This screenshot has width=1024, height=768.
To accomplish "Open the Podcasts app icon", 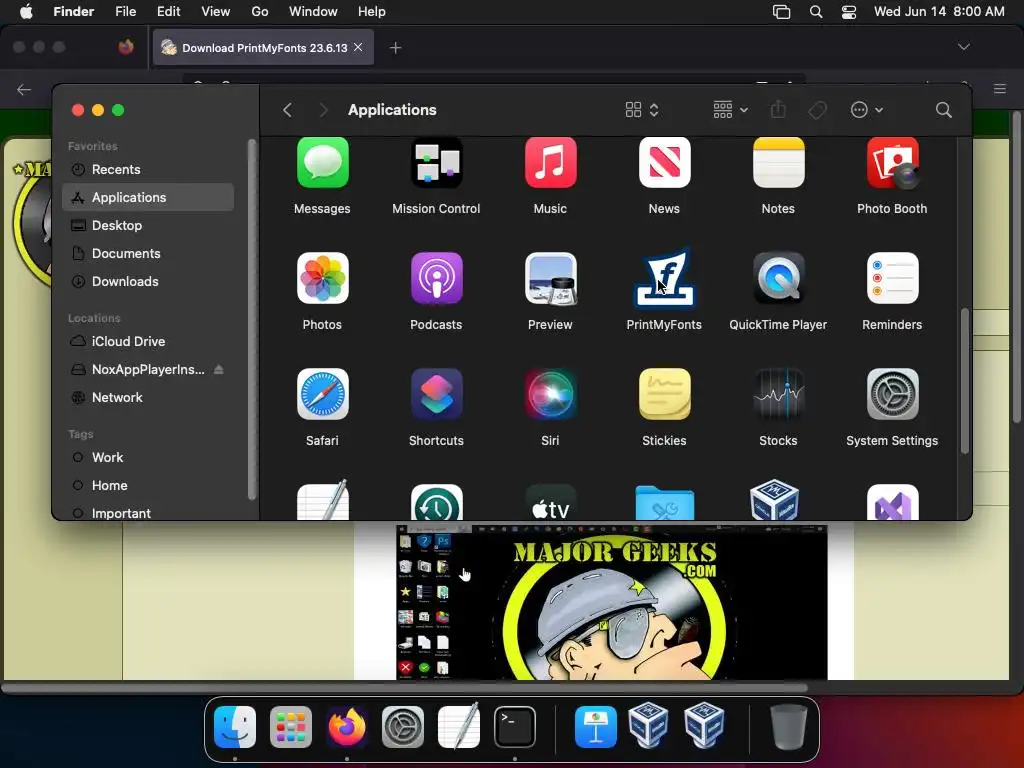I will click(436, 278).
